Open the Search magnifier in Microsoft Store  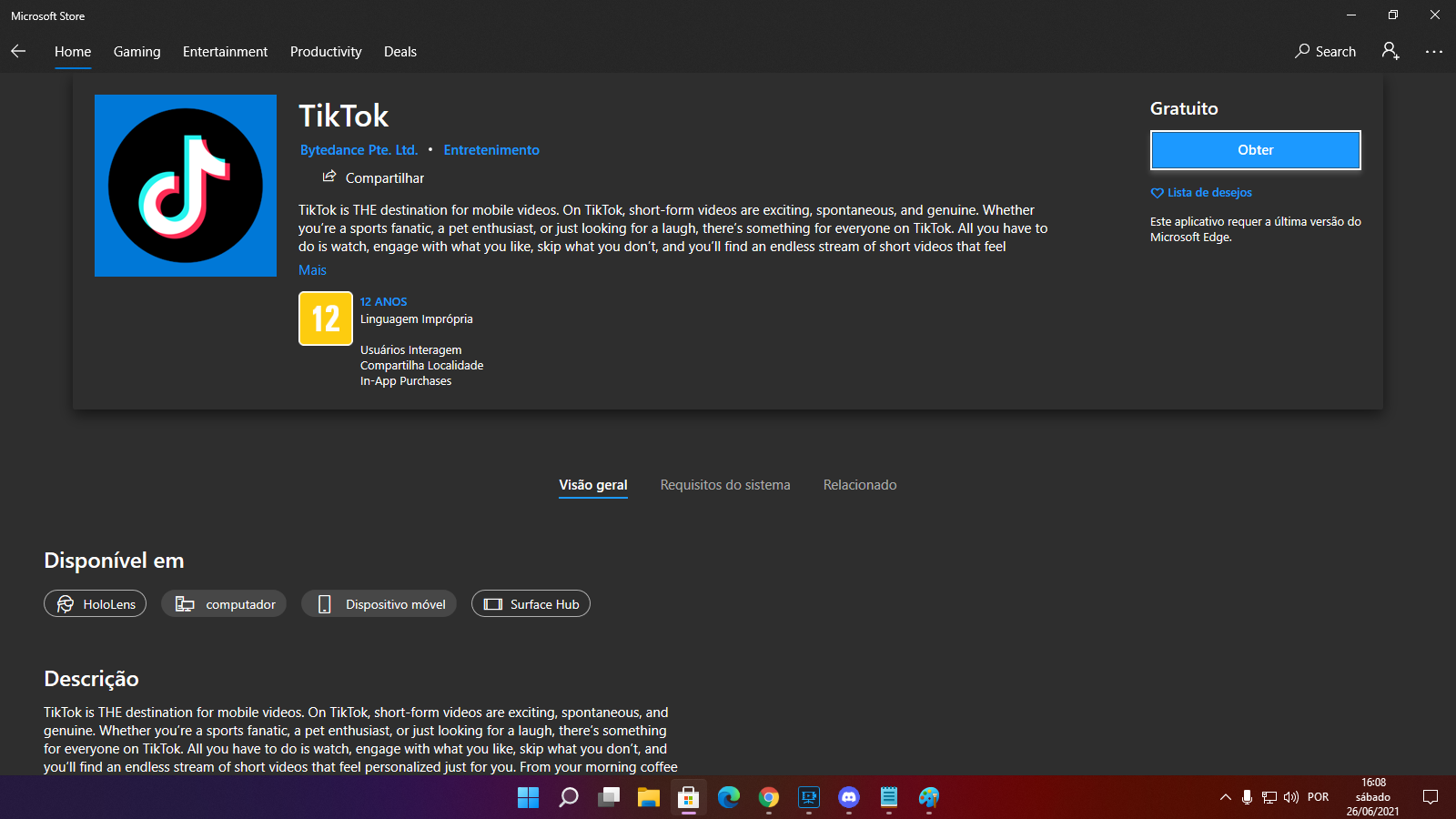[1302, 52]
